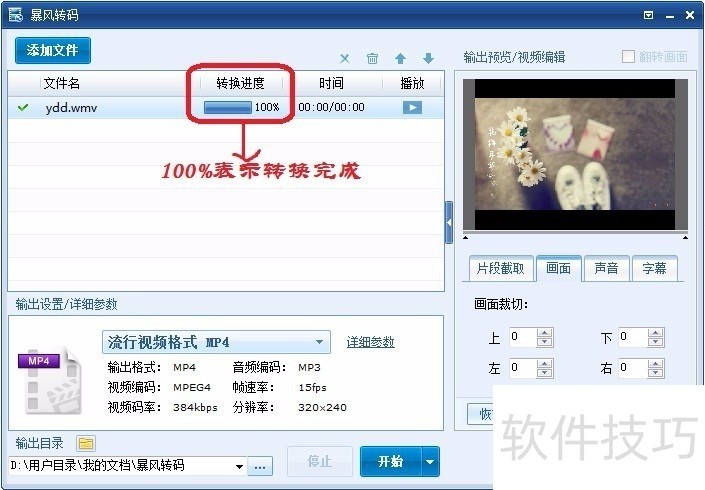Open the 详细参数 link

click(x=370, y=342)
